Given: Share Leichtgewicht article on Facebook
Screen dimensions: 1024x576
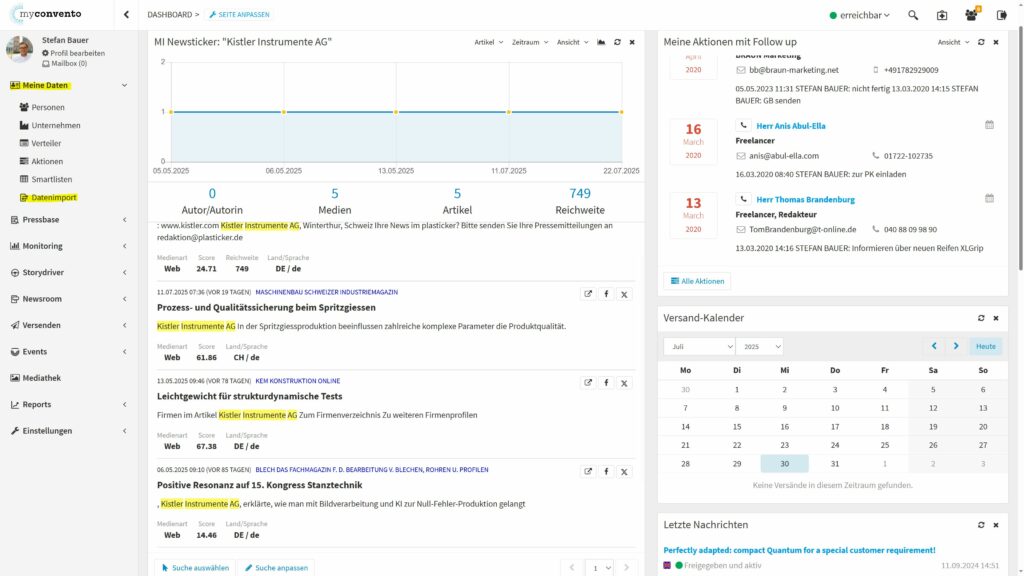Looking at the screenshot, I should (606, 383).
